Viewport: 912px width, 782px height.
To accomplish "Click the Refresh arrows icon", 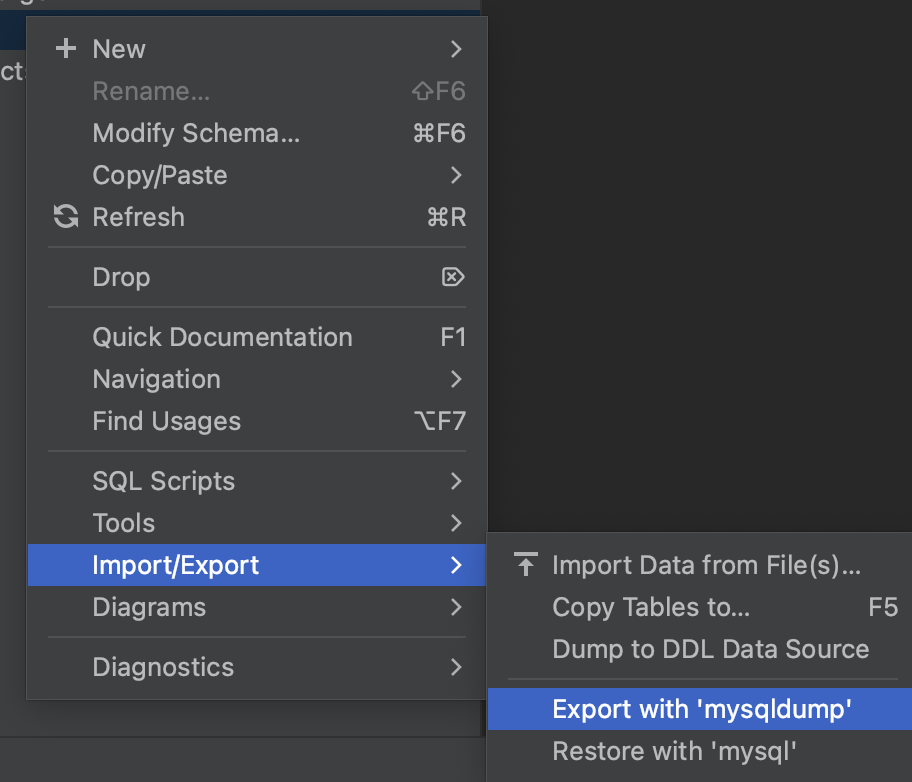I will click(66, 216).
